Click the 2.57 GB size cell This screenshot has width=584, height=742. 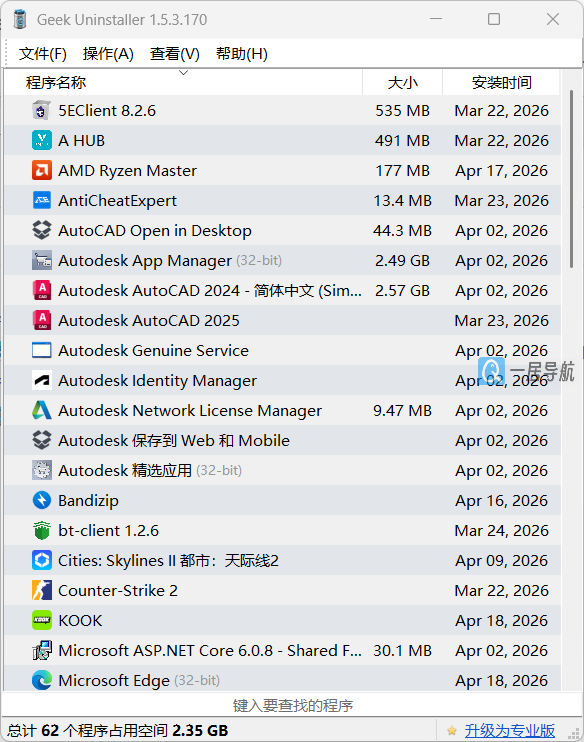point(402,291)
